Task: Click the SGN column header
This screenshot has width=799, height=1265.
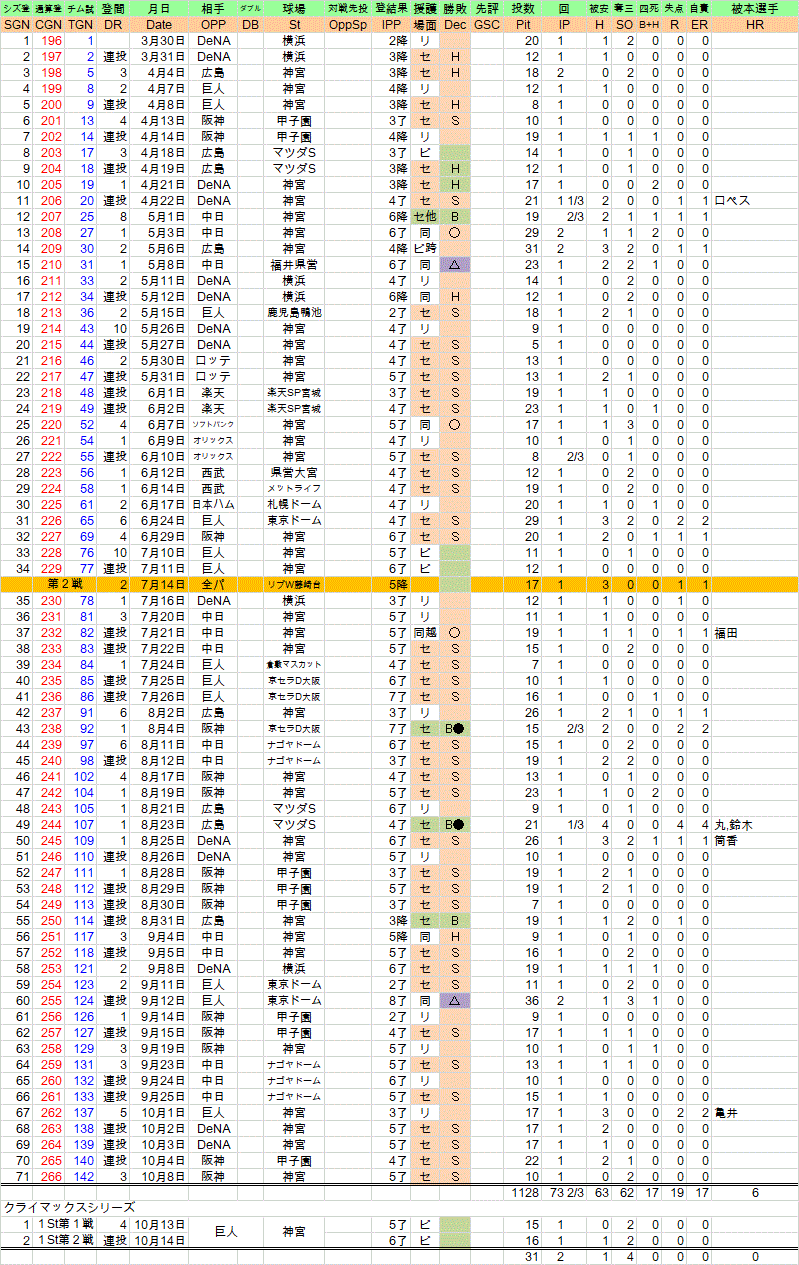Action: [16, 24]
